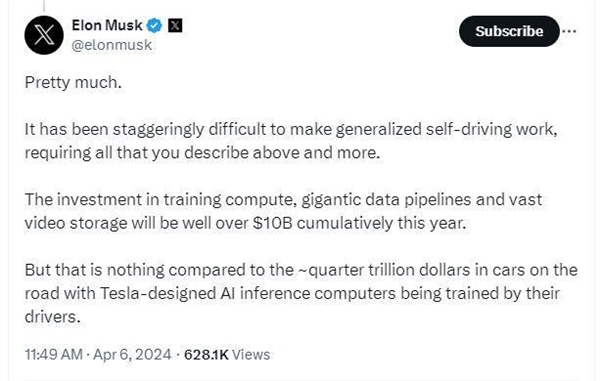600x381 pixels.
Task: Click the thread connector line above avatar
Action: pyautogui.click(x=44, y=5)
